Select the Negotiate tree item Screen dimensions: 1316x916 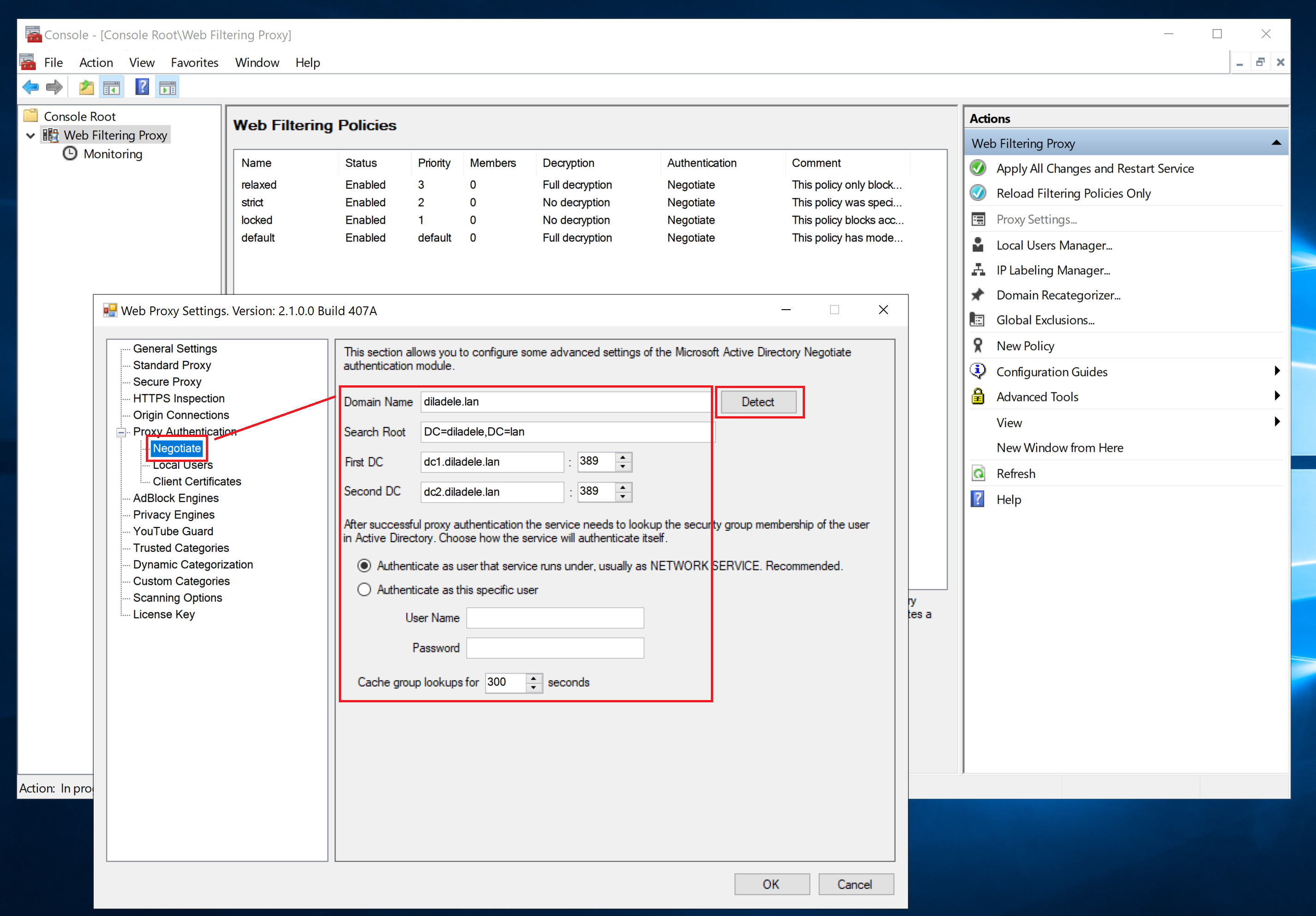click(x=176, y=447)
